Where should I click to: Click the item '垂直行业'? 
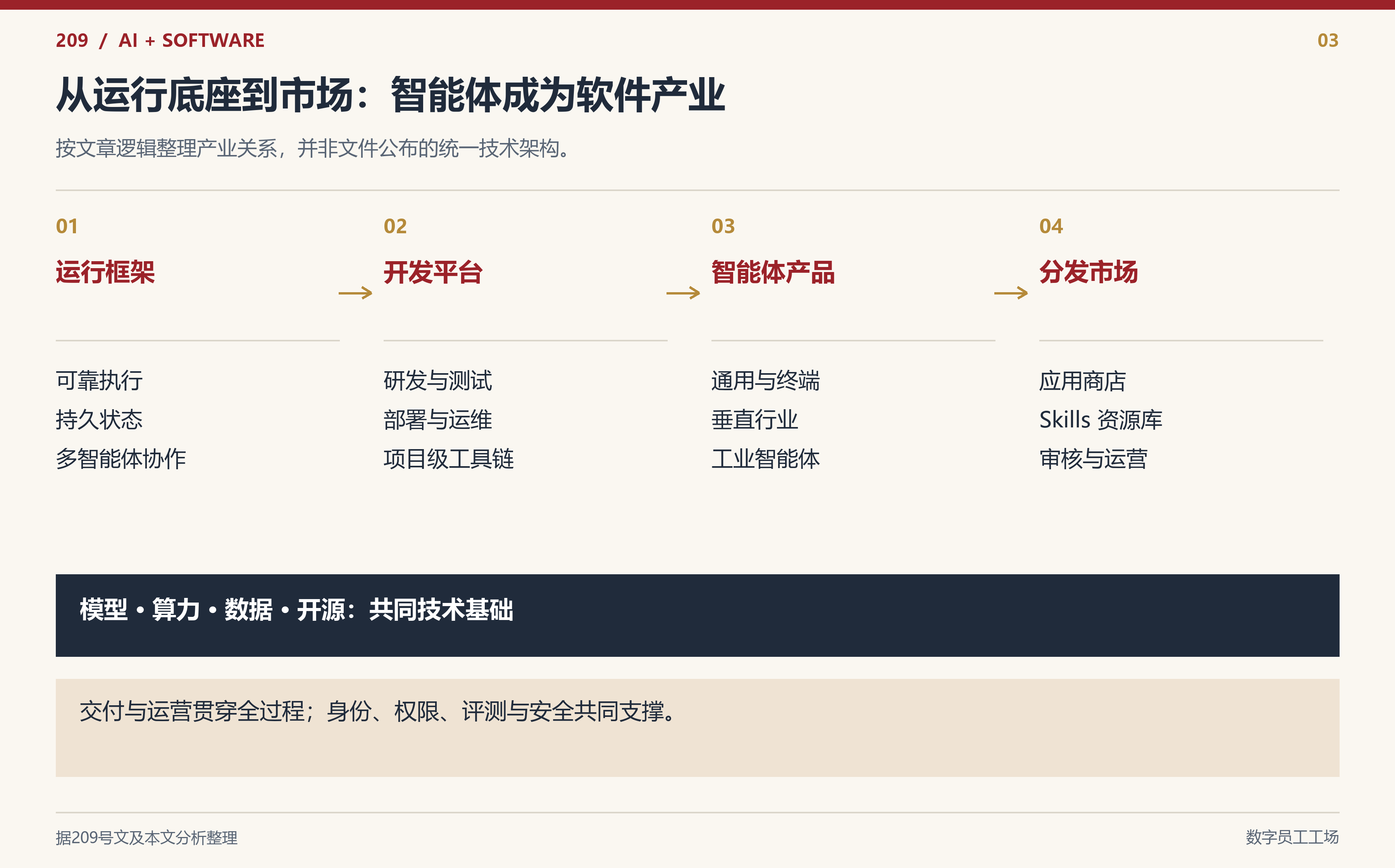point(755,420)
